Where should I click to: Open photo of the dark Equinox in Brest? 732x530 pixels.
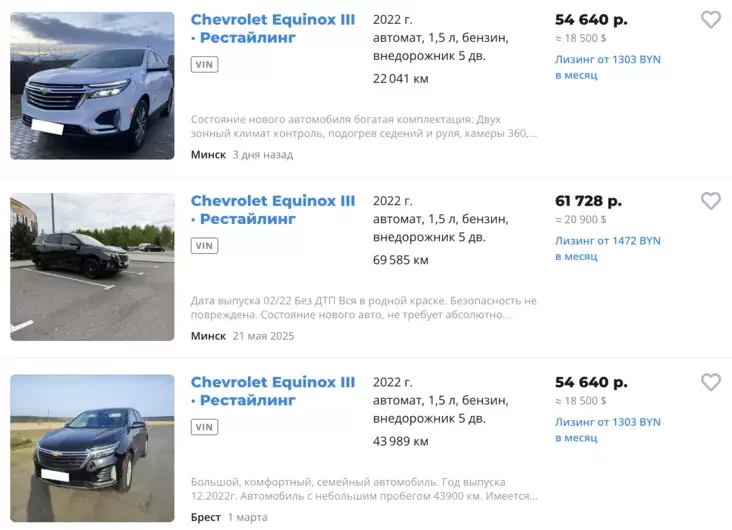92,448
